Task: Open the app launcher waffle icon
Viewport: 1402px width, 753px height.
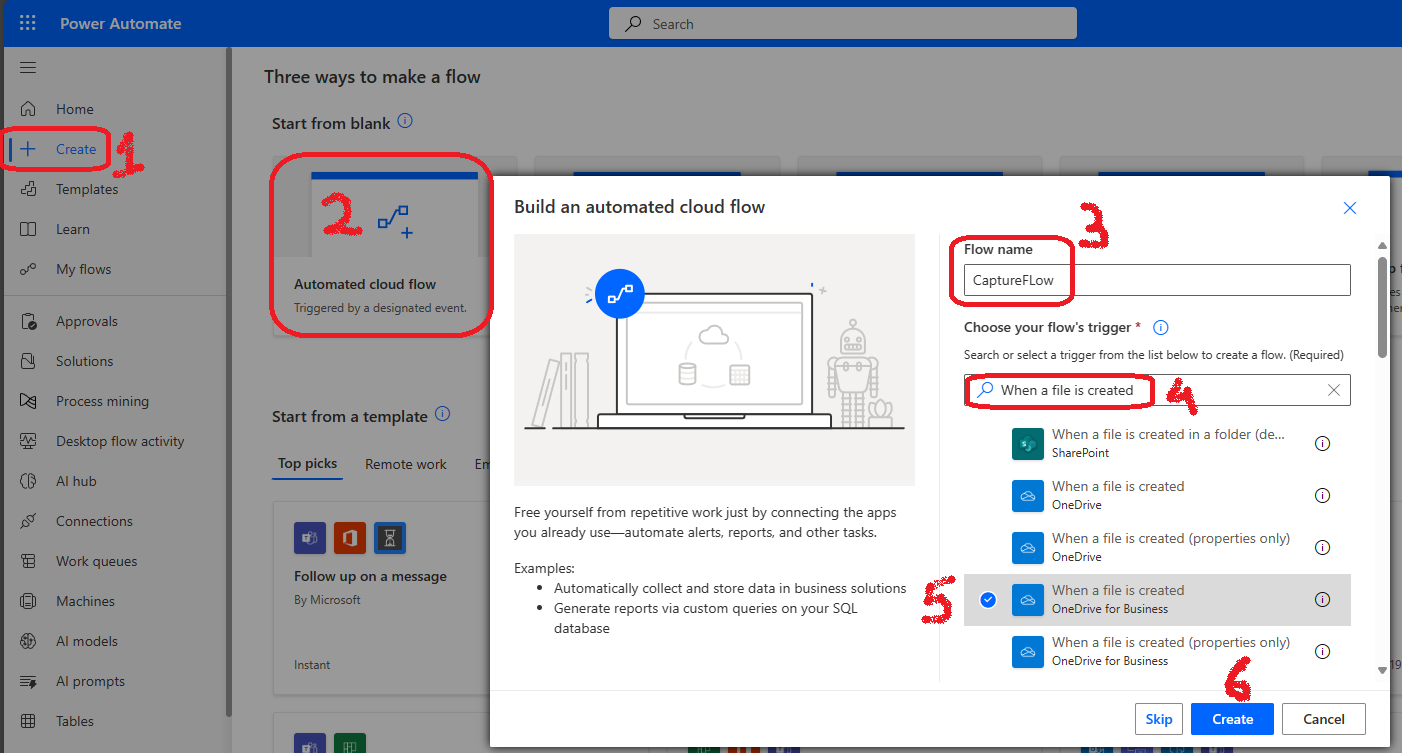Action: coord(28,24)
